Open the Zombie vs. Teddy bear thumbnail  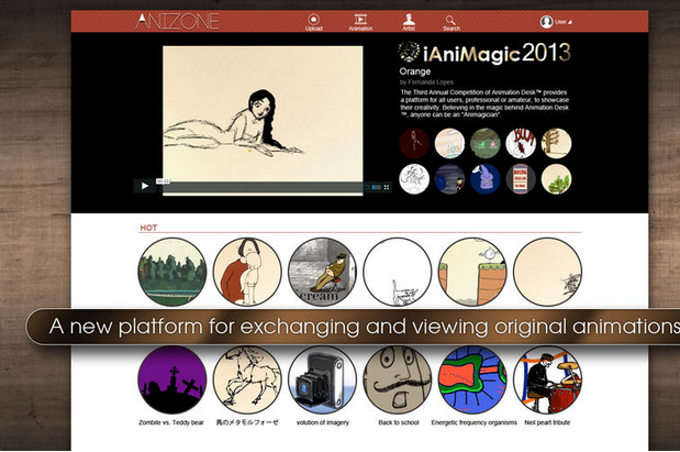[172, 380]
